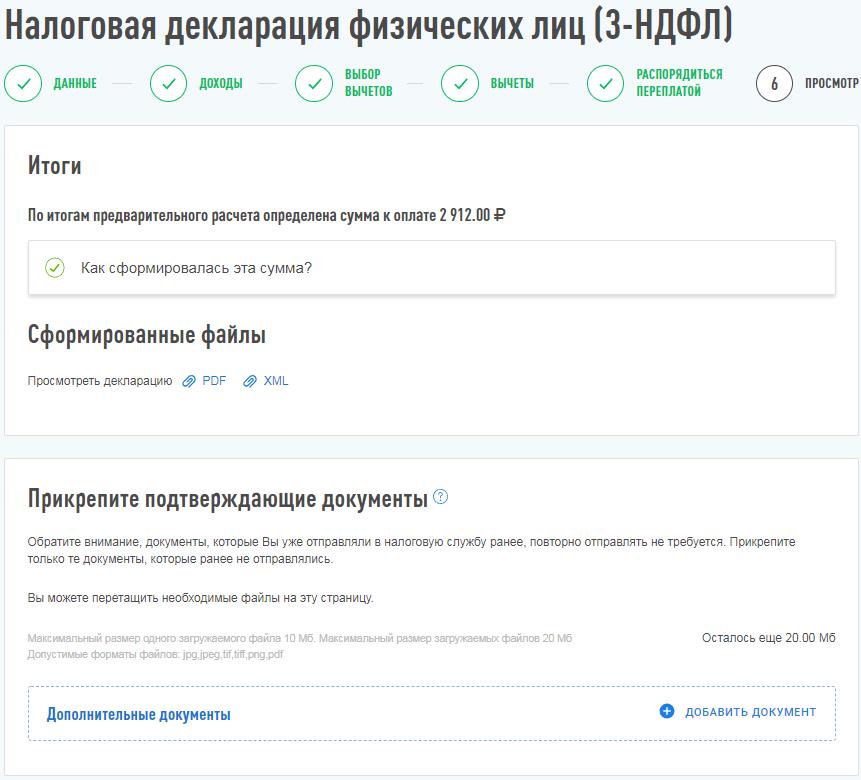Click the checkmark icon for the Вычеты step

click(460, 84)
